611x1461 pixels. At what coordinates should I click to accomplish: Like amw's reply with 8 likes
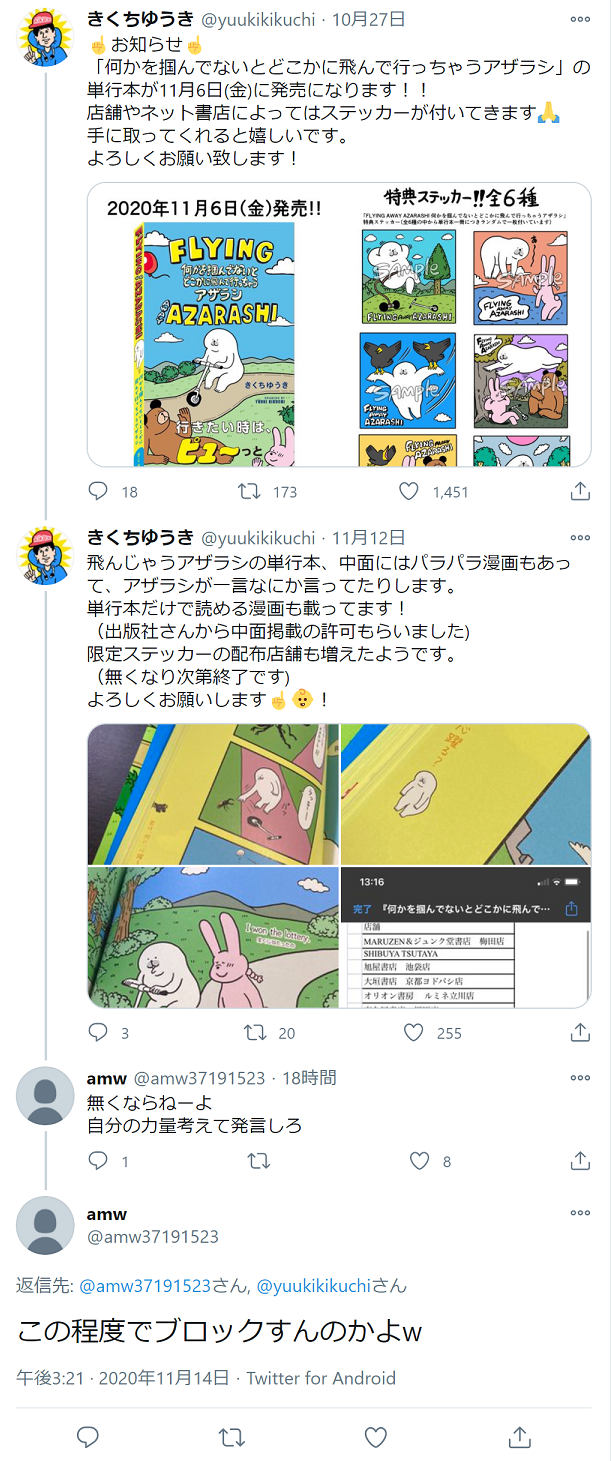420,1161
